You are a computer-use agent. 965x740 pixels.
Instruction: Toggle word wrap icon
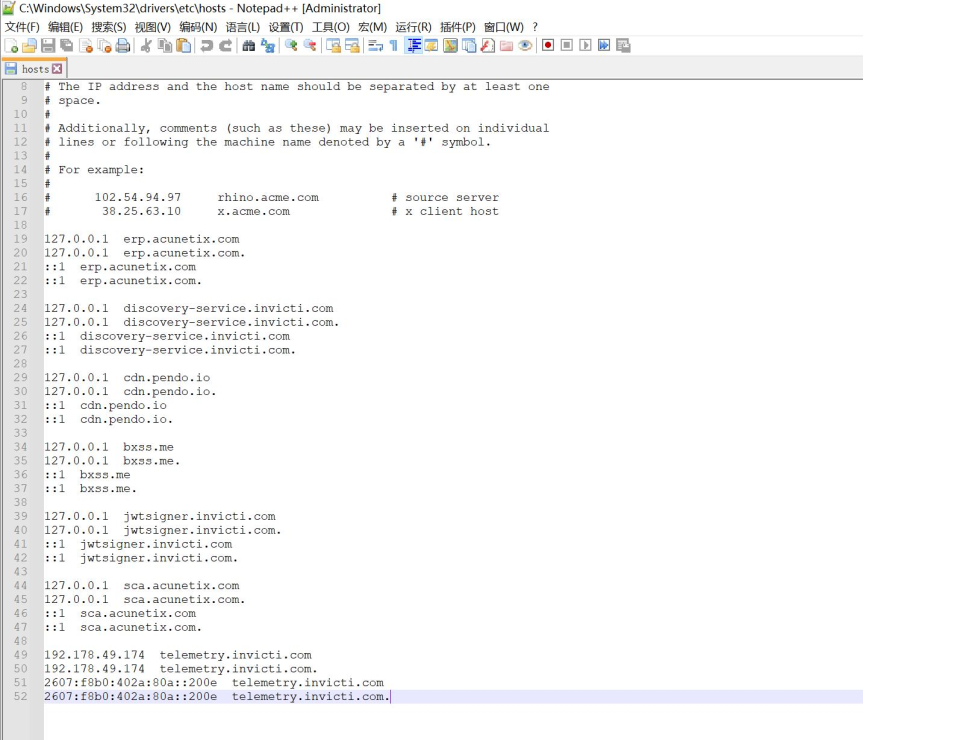[x=375, y=46]
